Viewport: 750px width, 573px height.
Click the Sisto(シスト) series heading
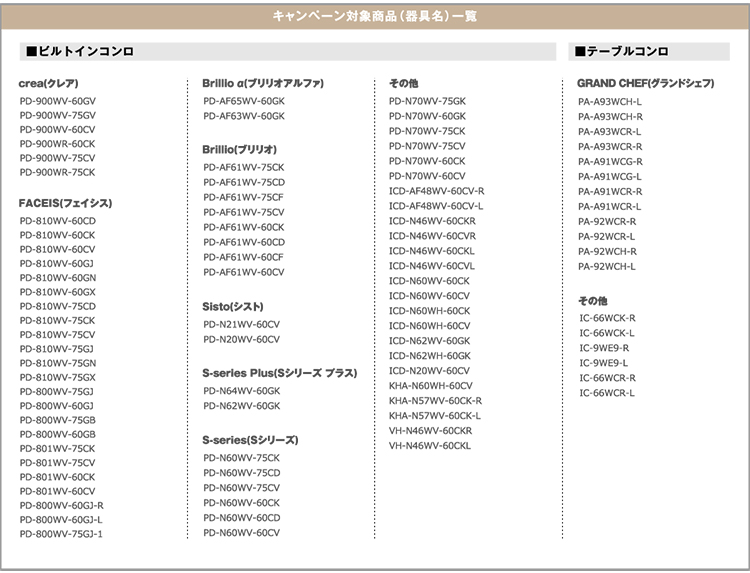(x=233, y=307)
